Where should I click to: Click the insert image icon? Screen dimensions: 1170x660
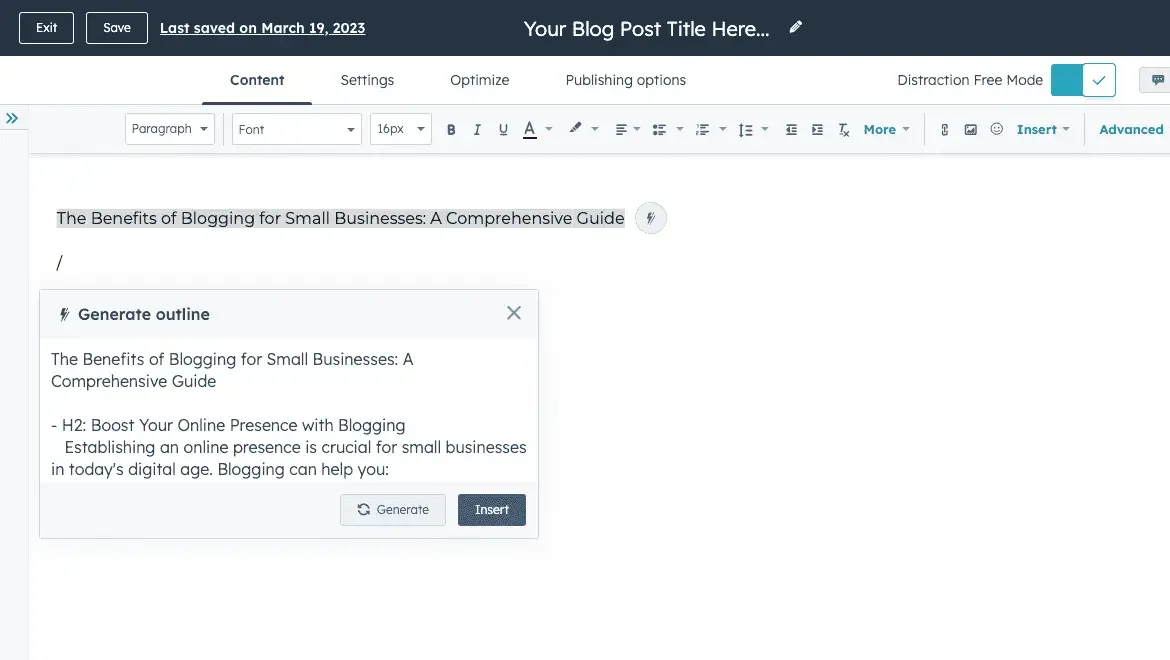970,130
